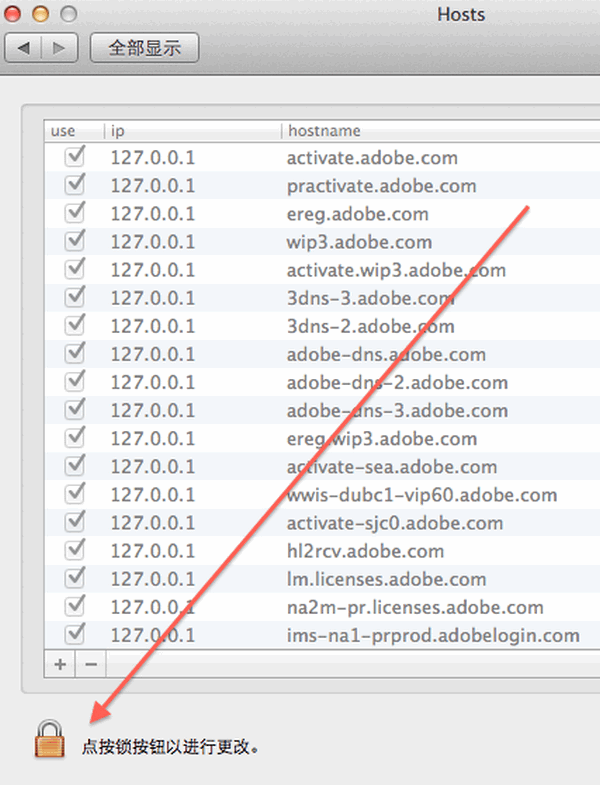Select hostname 3dns-3.adobe.com
This screenshot has height=785, width=600.
click(x=371, y=298)
